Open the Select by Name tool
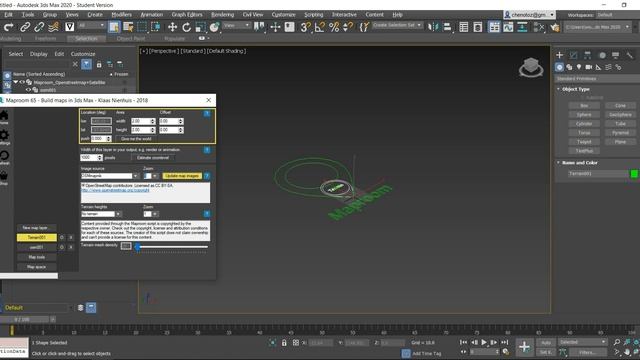Screen dimensions: 640x360 (128, 27)
